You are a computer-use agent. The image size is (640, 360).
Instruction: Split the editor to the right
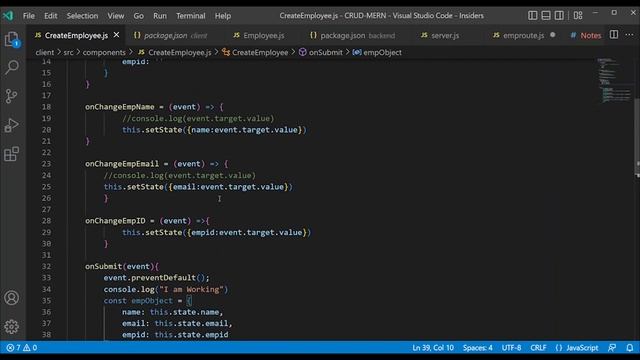[x=614, y=35]
